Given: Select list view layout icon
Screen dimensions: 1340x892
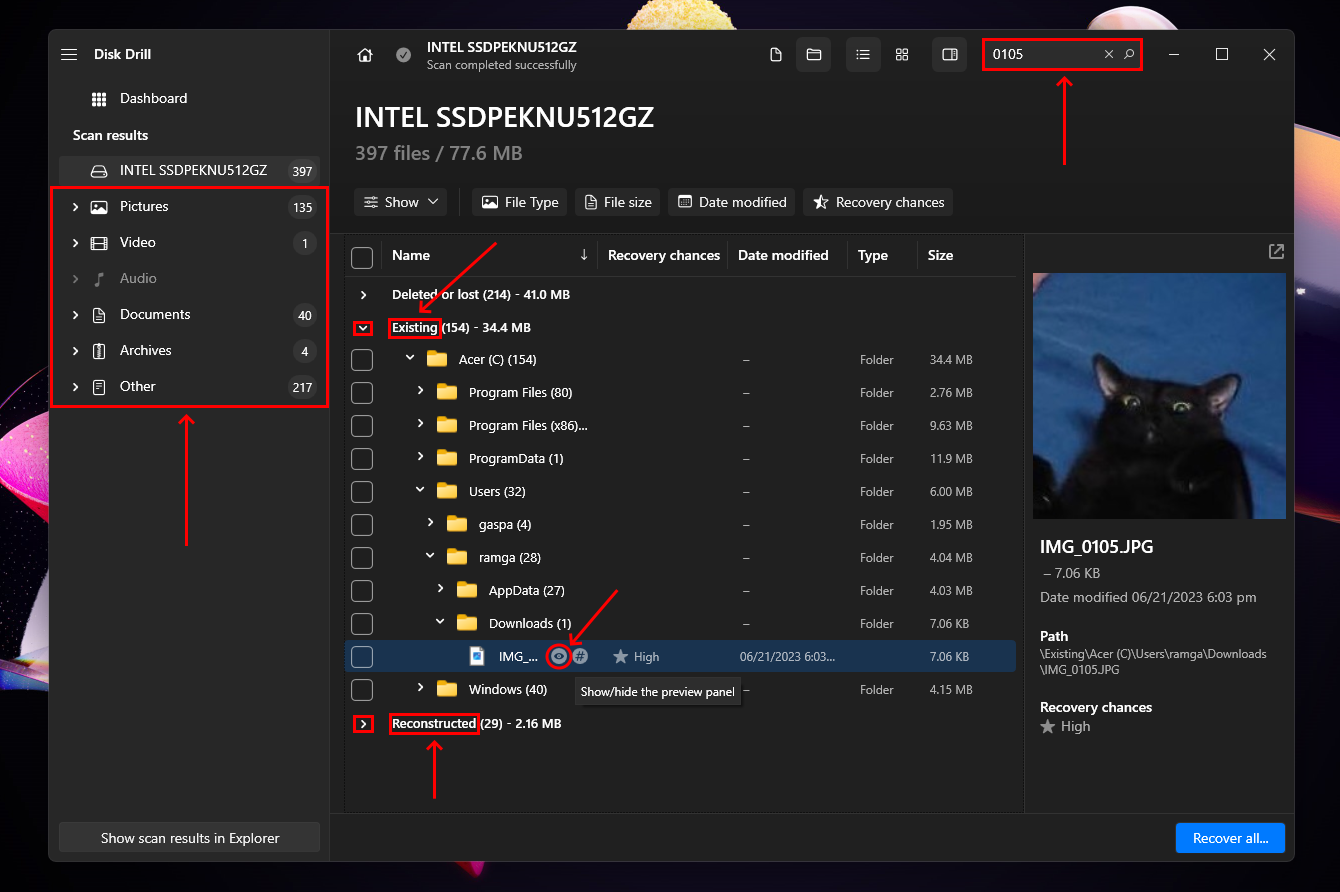Looking at the screenshot, I should pyautogui.click(x=863, y=55).
